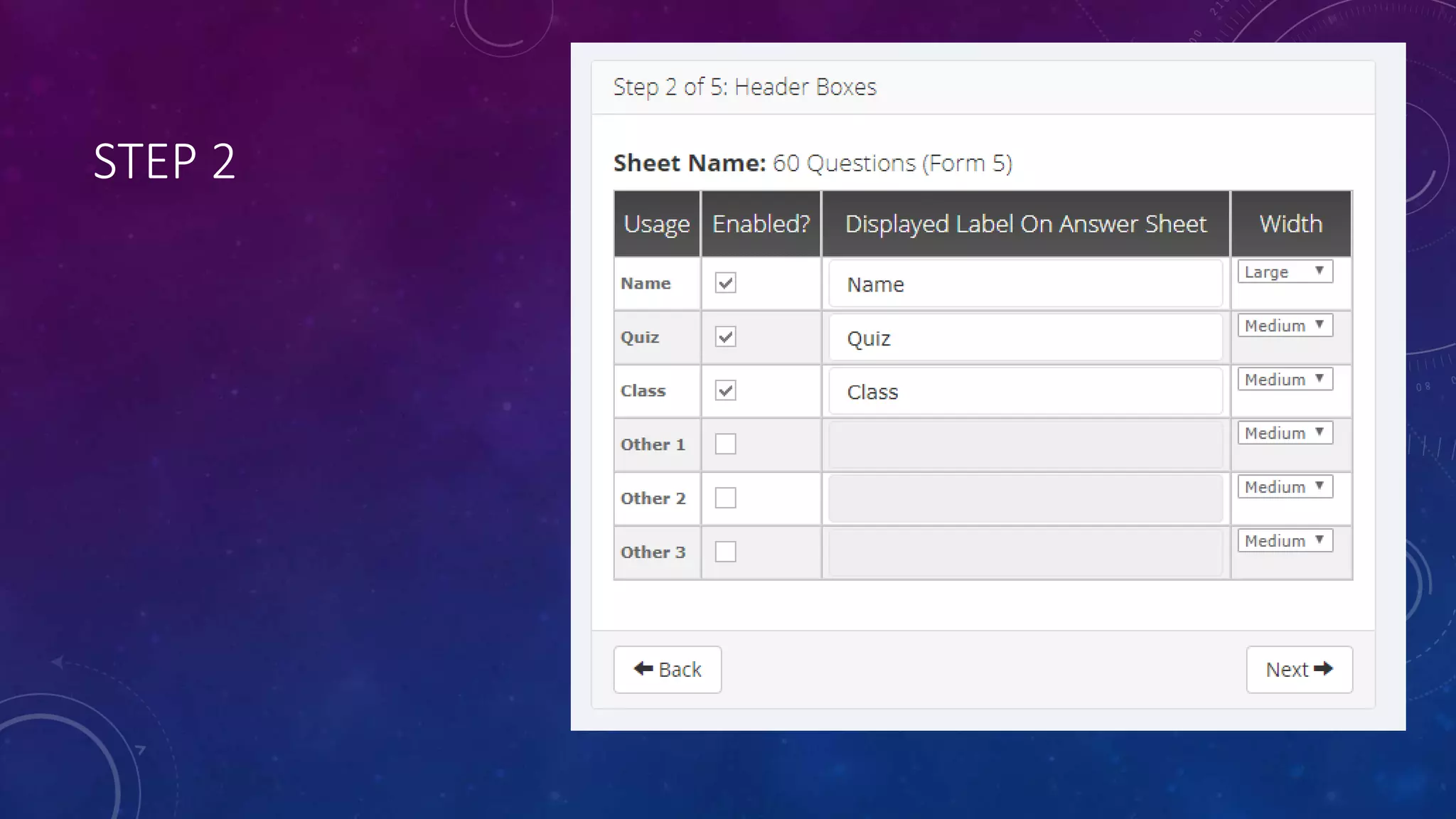Click the Other 3 label input field

tap(1025, 552)
